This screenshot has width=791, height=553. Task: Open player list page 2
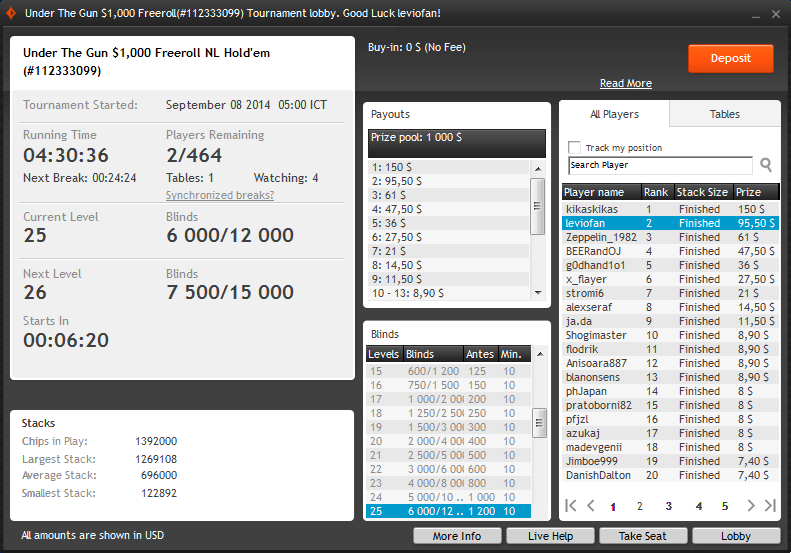coord(640,506)
